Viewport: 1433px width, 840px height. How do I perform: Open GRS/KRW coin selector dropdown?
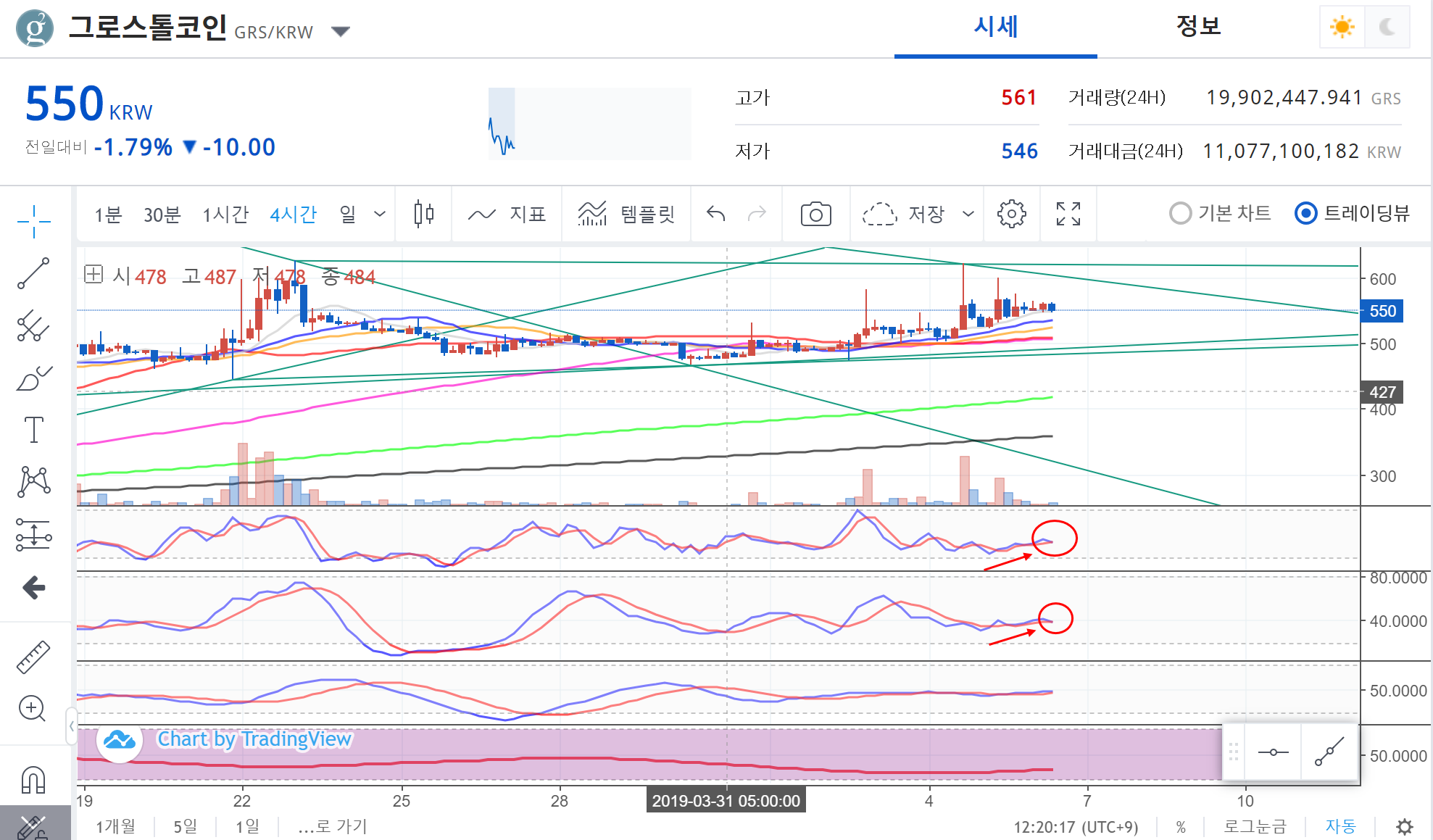point(341,31)
